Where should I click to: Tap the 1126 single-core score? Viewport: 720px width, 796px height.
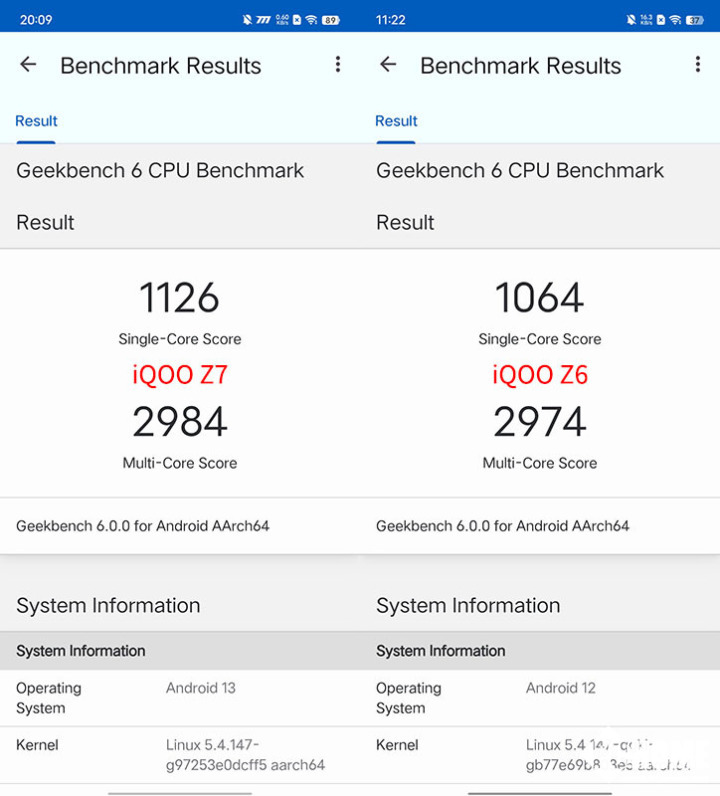tap(180, 298)
